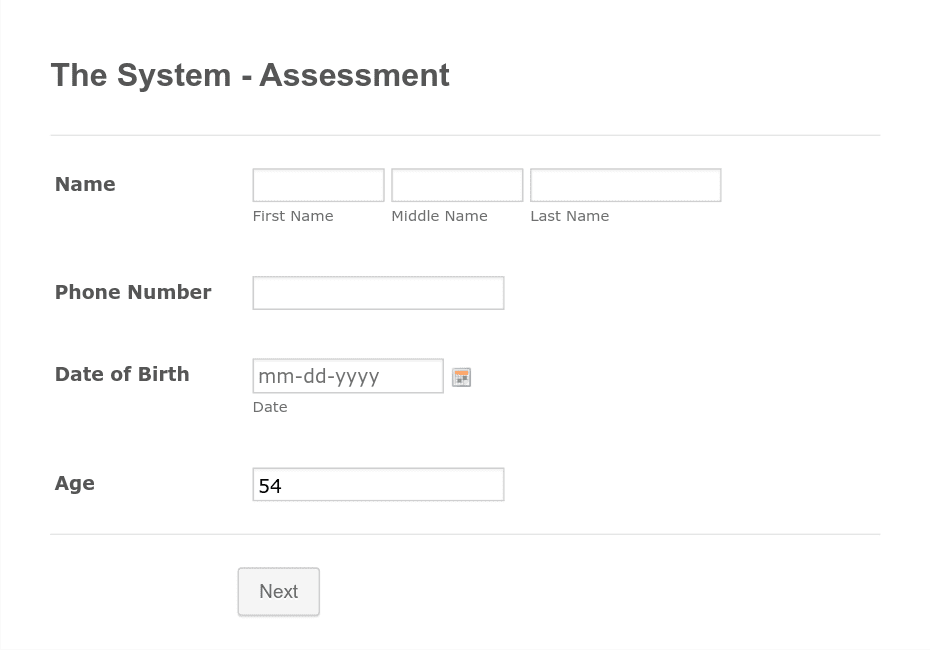This screenshot has width=930, height=650.
Task: Select the Age field containing 54
Action: coord(377,483)
